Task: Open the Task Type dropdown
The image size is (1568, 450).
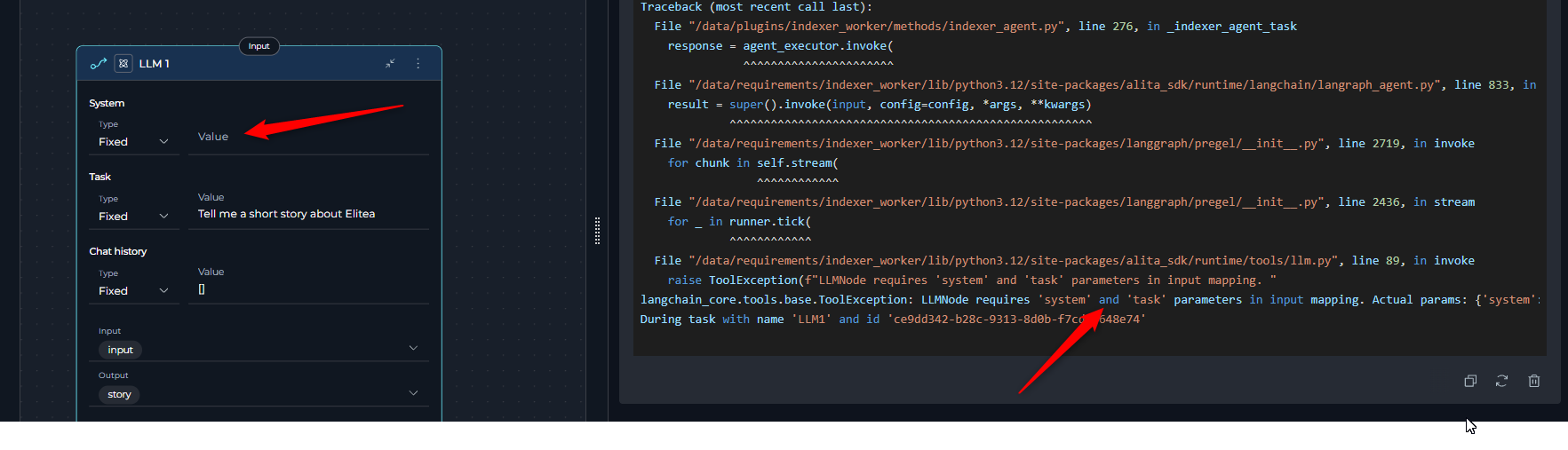Action: click(x=133, y=217)
